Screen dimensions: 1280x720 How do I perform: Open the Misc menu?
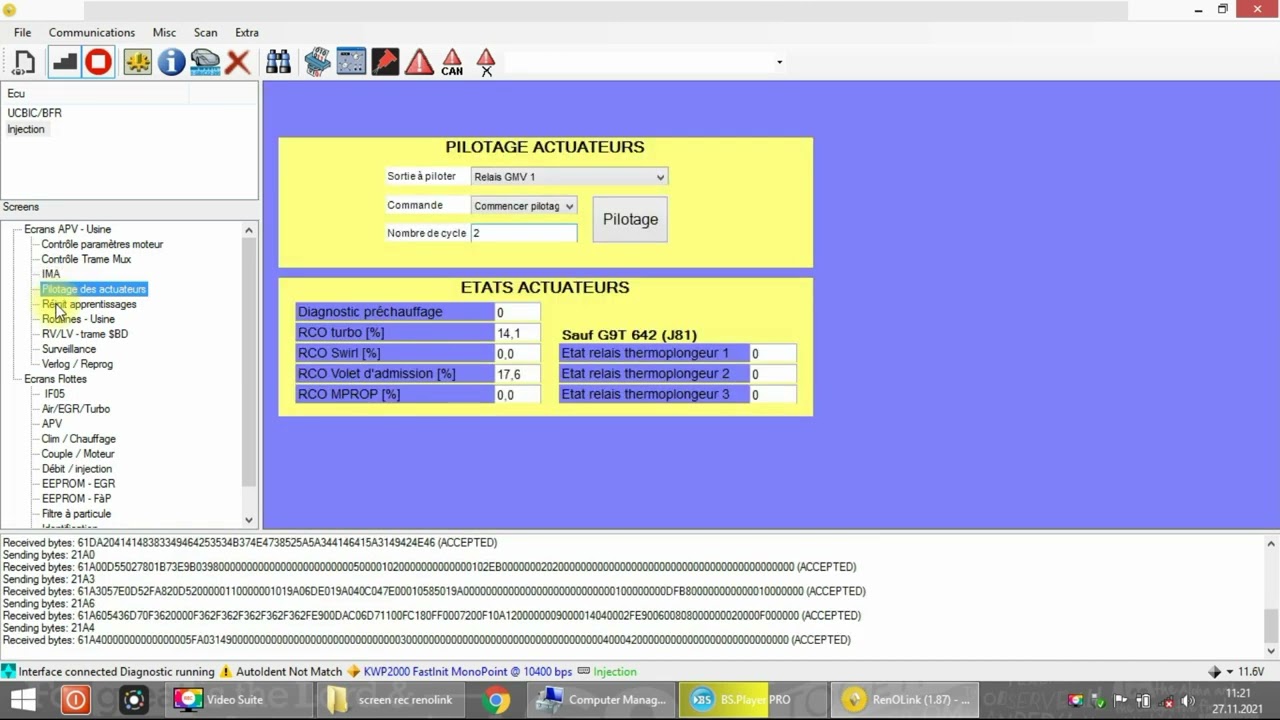164,33
